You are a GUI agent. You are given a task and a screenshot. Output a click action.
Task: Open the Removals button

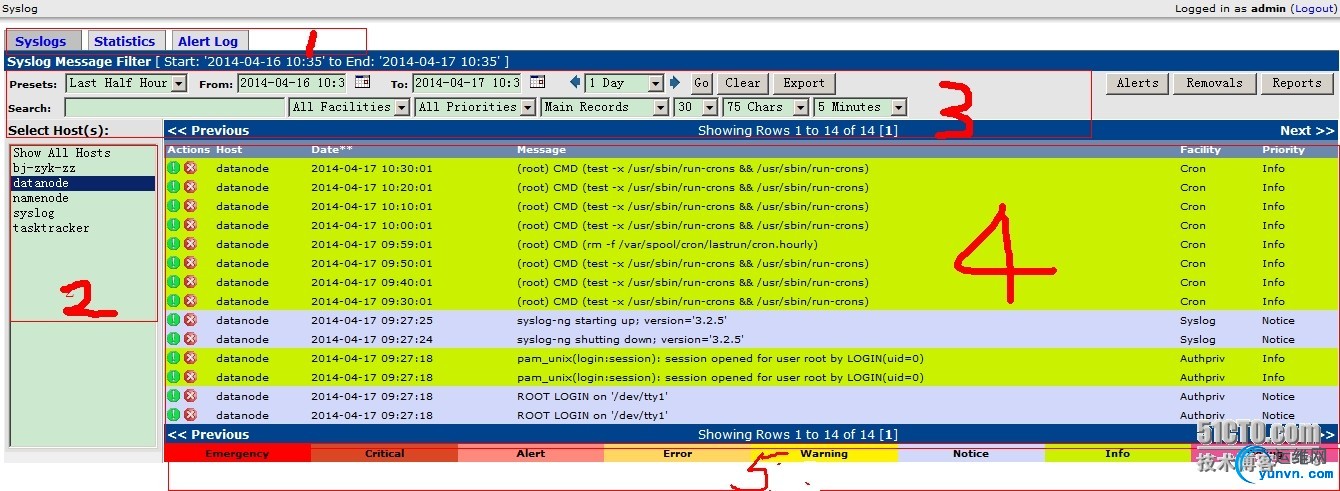[x=1214, y=83]
